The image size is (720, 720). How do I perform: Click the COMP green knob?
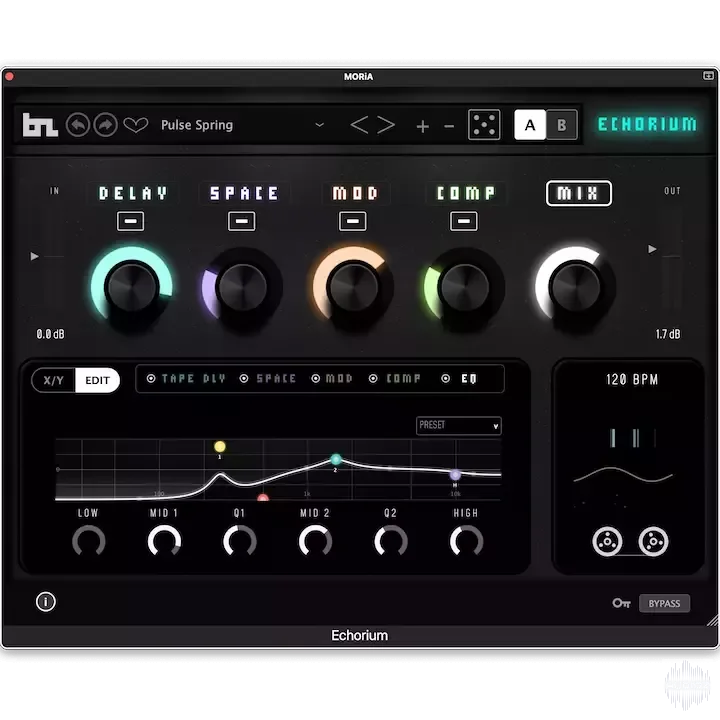[465, 287]
